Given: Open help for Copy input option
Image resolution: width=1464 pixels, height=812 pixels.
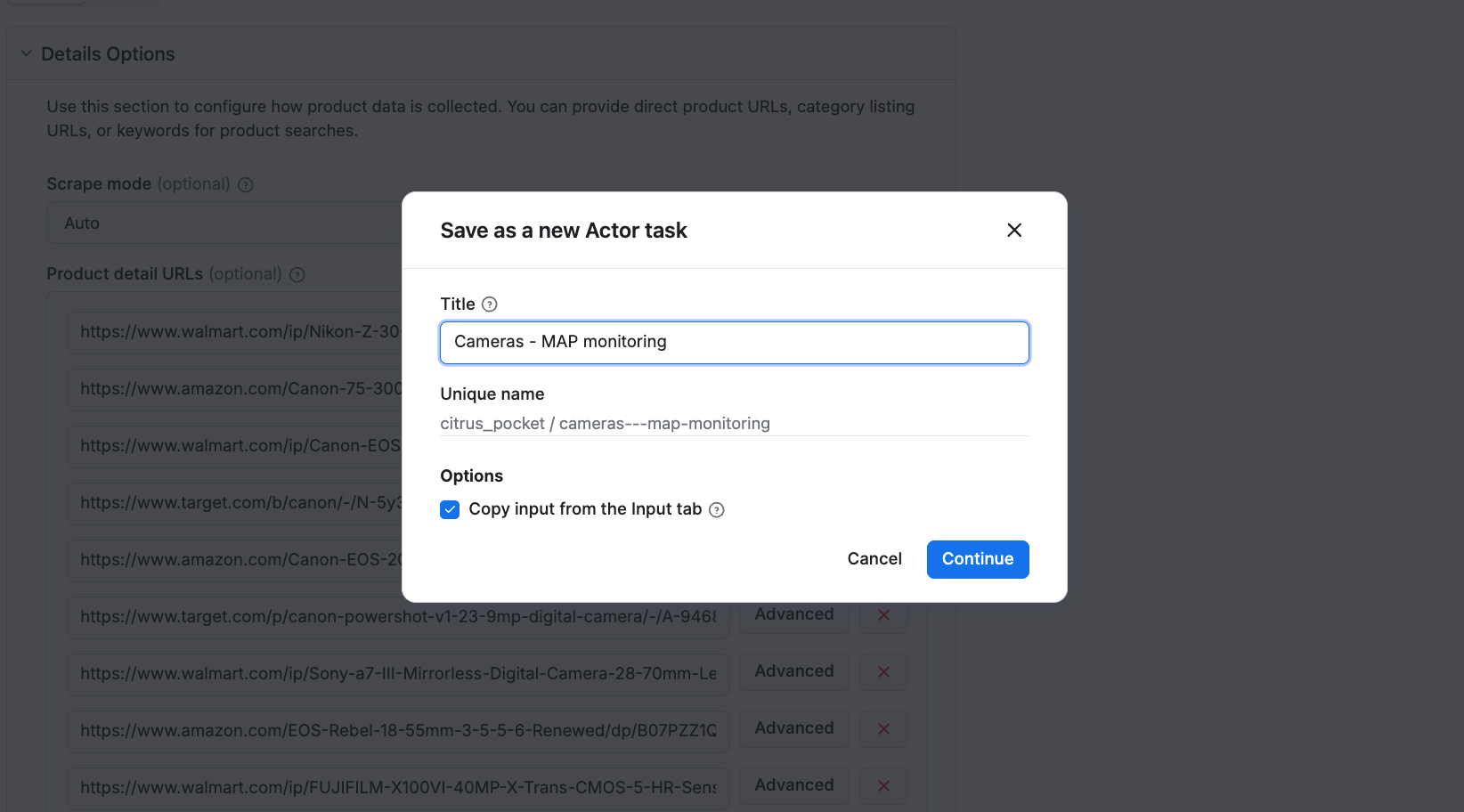Looking at the screenshot, I should [x=717, y=509].
